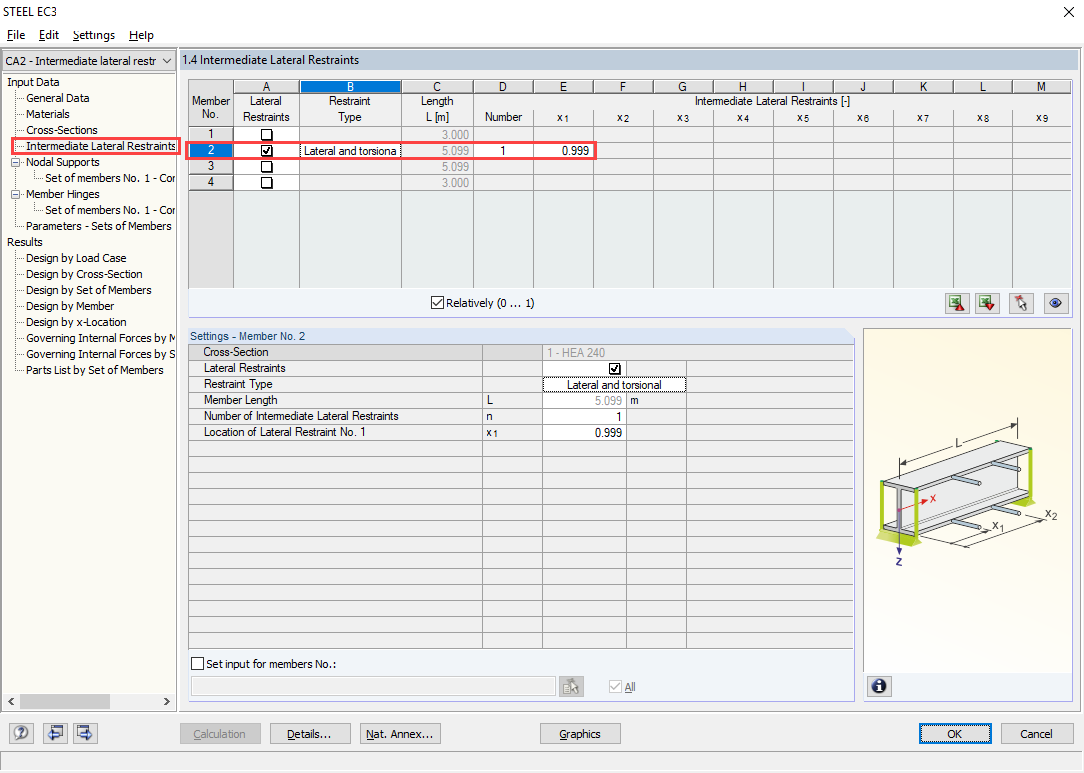Image resolution: width=1084 pixels, height=773 pixels.
Task: Open the Edit menu
Action: click(48, 35)
